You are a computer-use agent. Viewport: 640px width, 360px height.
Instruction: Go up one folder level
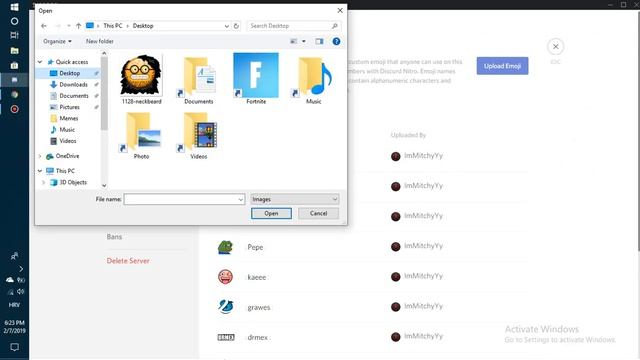pyautogui.click(x=78, y=26)
